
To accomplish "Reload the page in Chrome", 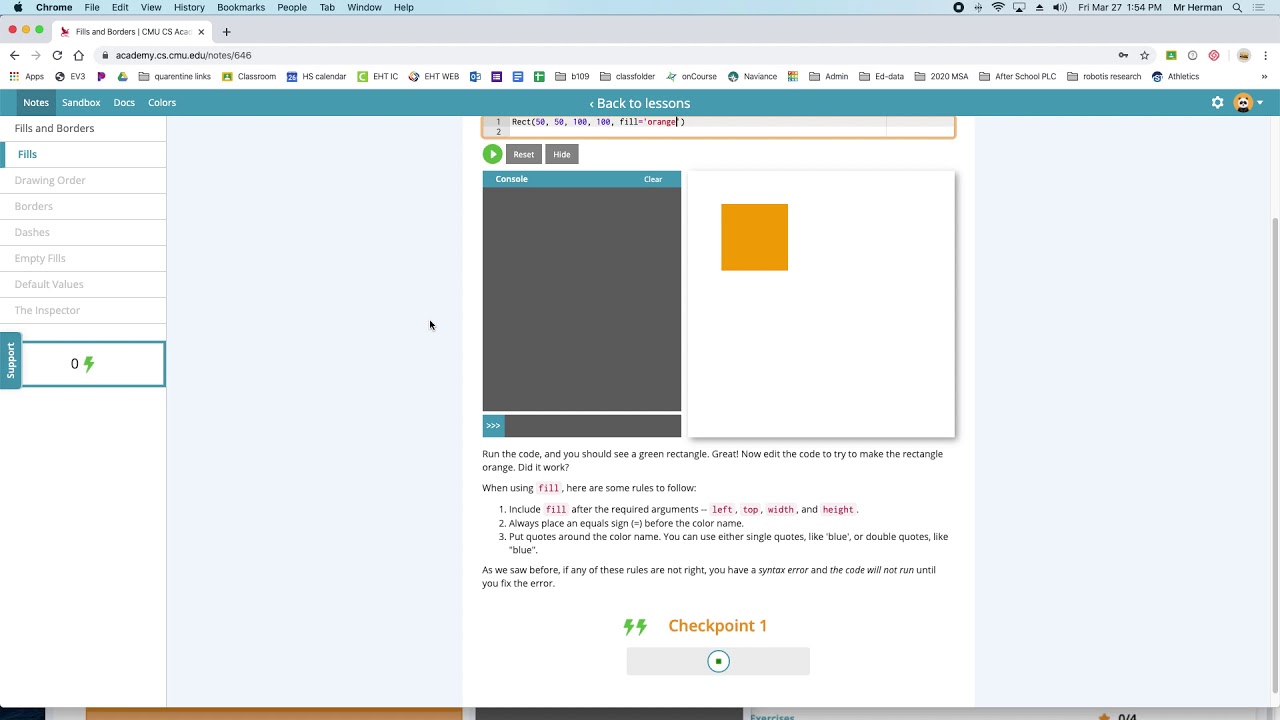I will [57, 55].
